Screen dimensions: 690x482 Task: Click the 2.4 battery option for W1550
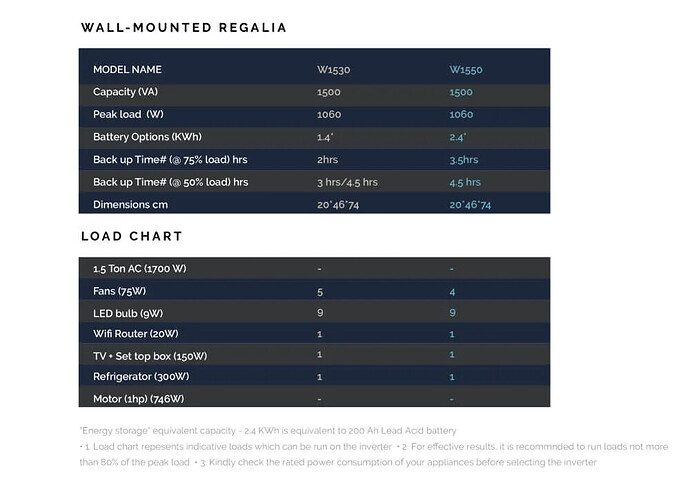click(458, 137)
